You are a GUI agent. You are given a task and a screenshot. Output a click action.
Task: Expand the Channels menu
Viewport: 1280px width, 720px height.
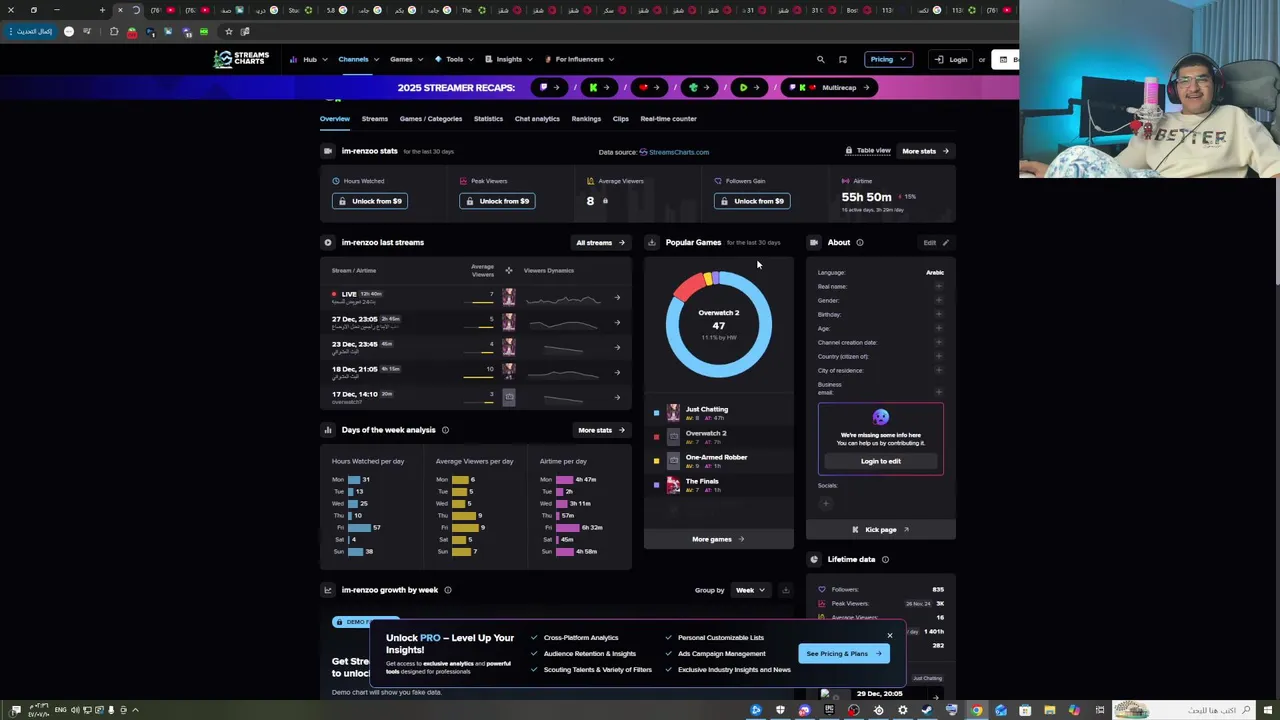point(358,60)
